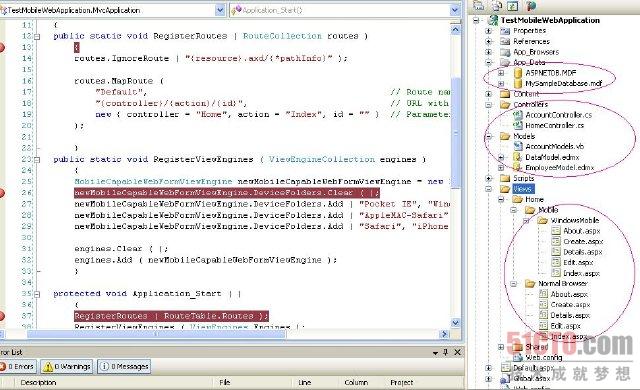Click the EmployeeModel.edmx file icon
This screenshot has width=640, height=390.
518,167
